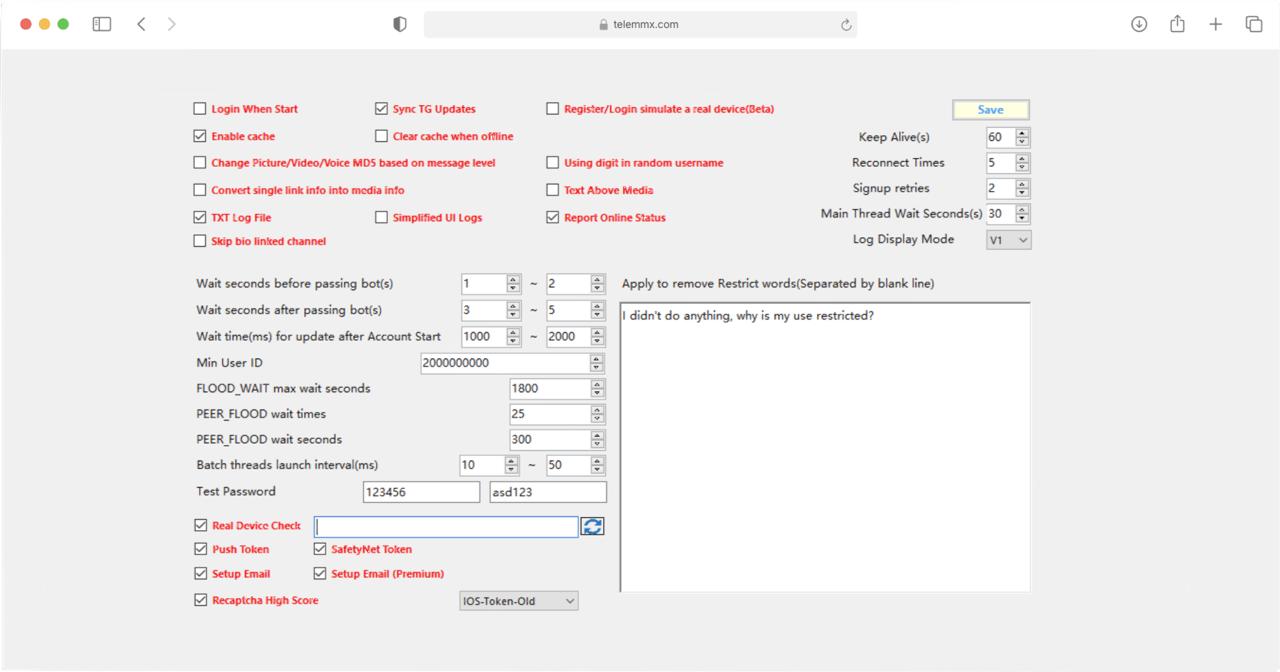Check Clear cache when offline
The width and height of the screenshot is (1280, 672).
click(x=381, y=136)
